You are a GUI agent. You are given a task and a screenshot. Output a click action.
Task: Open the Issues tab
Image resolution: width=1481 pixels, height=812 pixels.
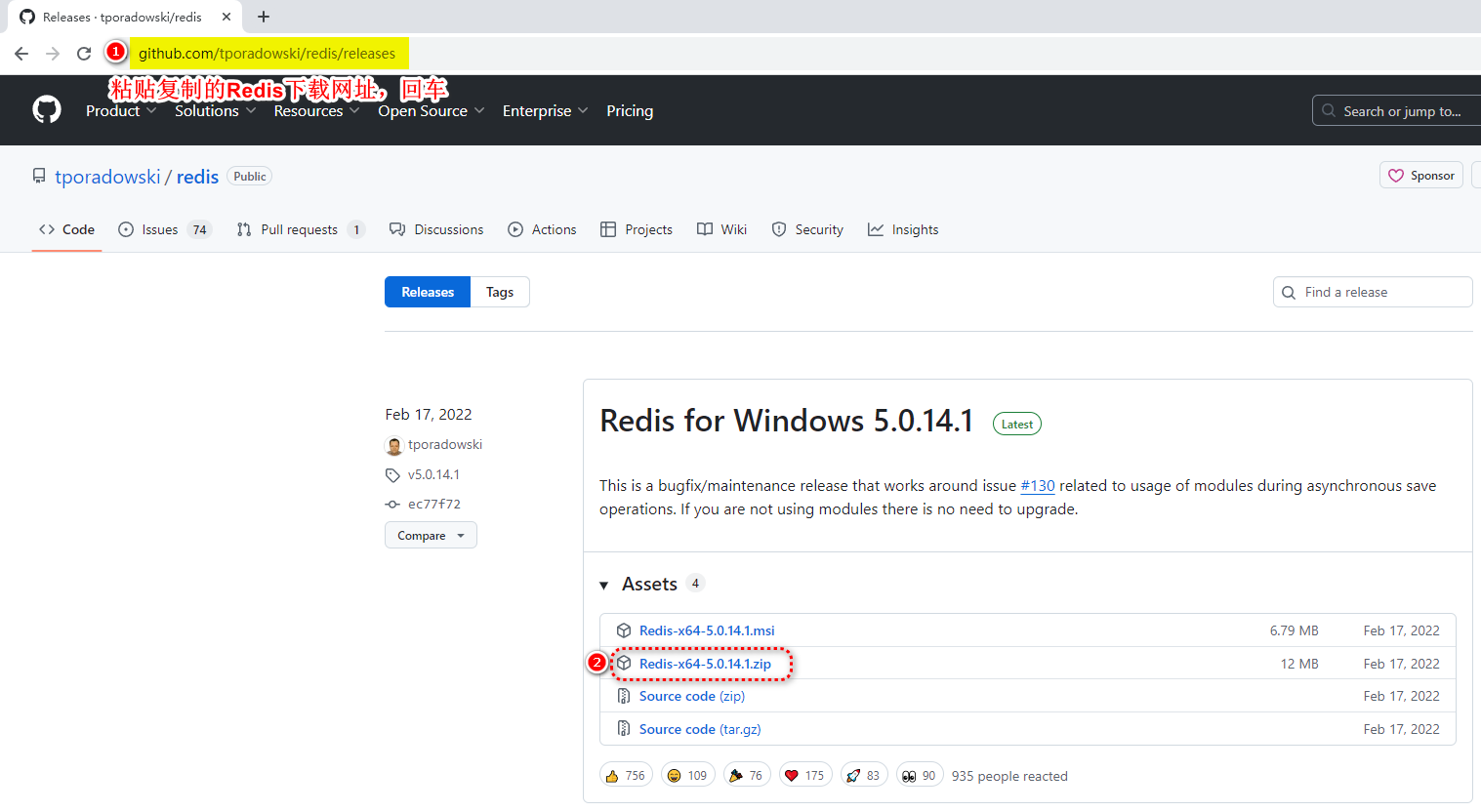[165, 229]
